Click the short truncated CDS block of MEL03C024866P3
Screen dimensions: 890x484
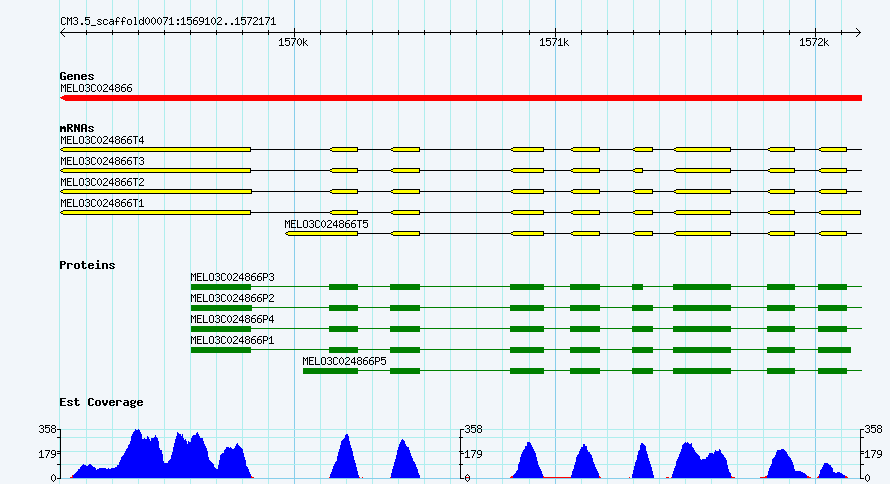pyautogui.click(x=637, y=287)
